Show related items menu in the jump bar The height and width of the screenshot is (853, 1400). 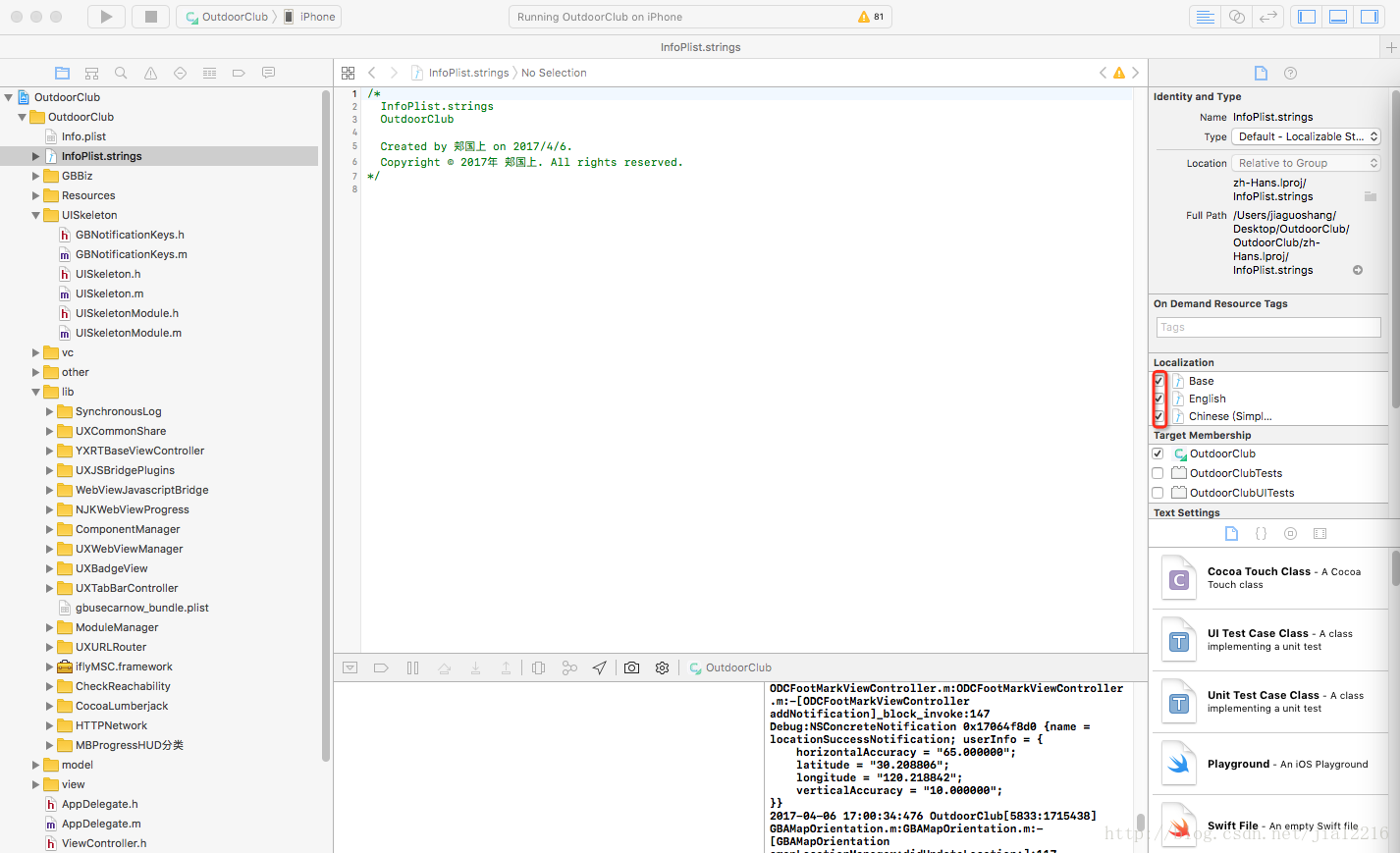coord(348,73)
